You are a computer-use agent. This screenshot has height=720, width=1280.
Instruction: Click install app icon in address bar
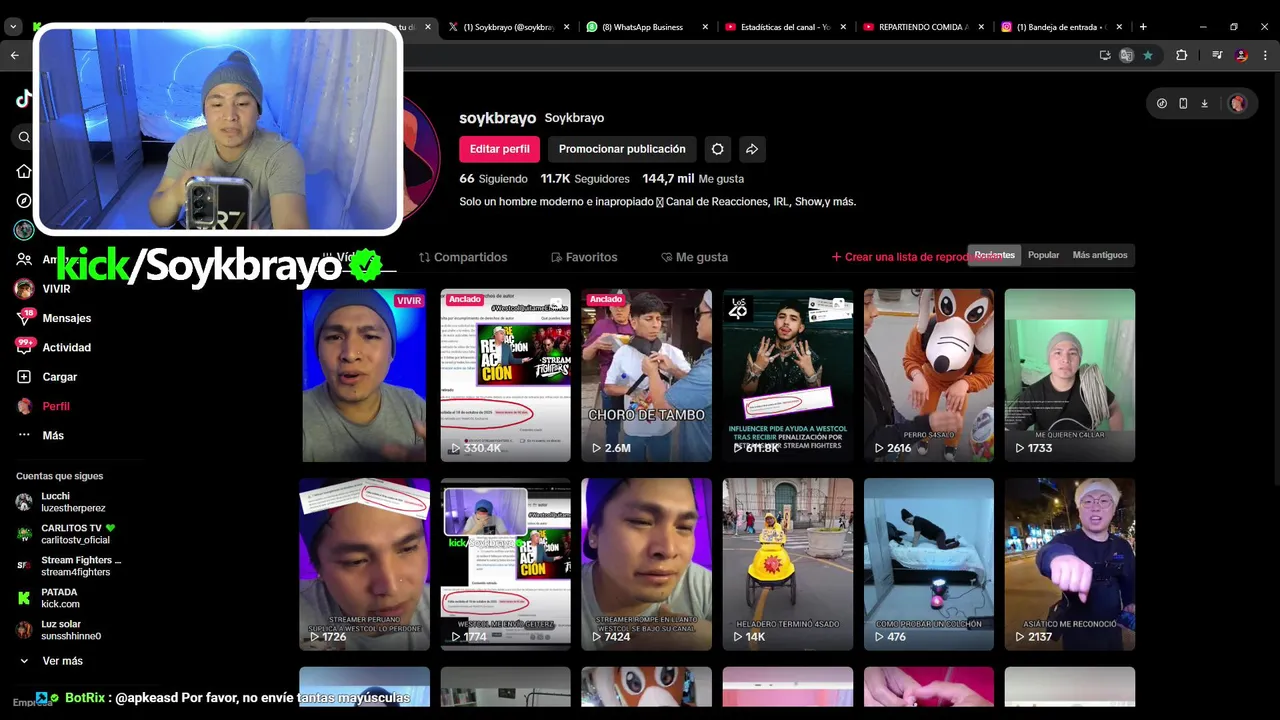coord(1105,55)
